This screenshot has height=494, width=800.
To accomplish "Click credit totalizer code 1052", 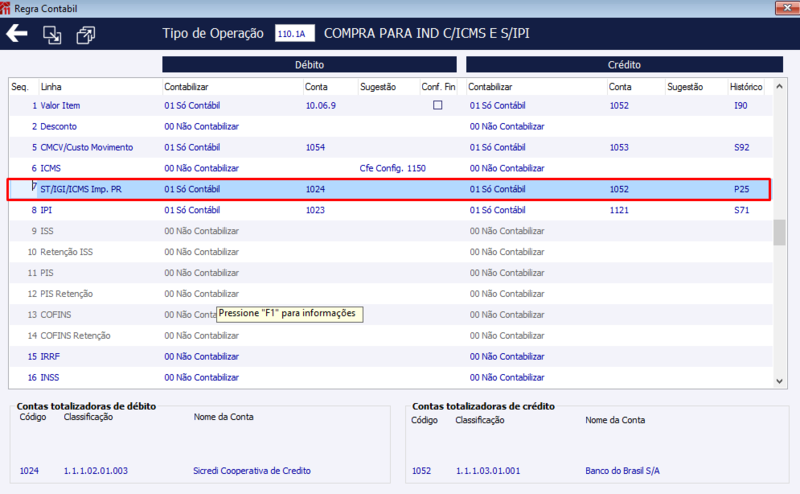I will coord(421,471).
